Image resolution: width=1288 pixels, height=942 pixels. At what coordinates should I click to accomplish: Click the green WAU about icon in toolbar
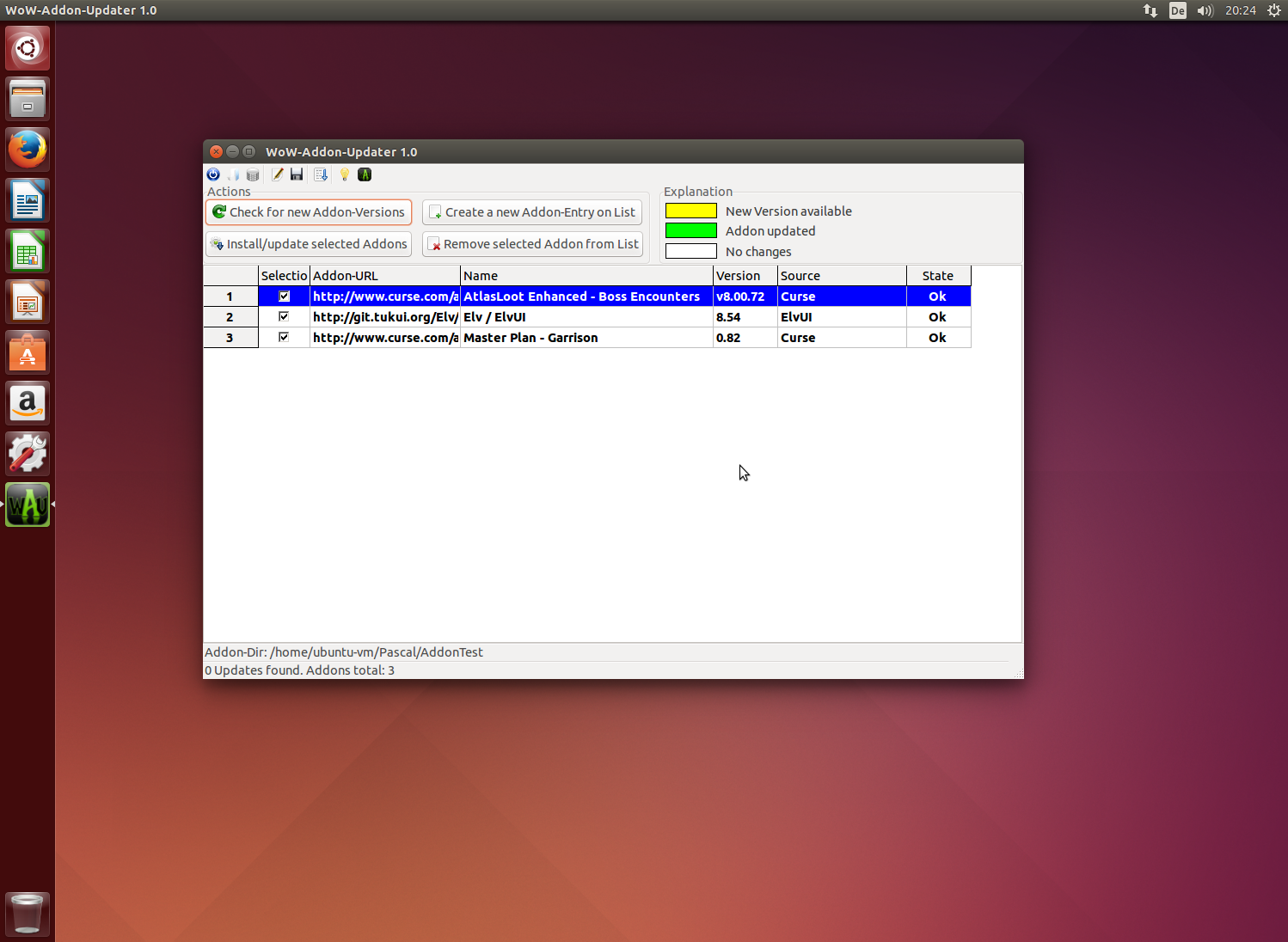(x=365, y=174)
